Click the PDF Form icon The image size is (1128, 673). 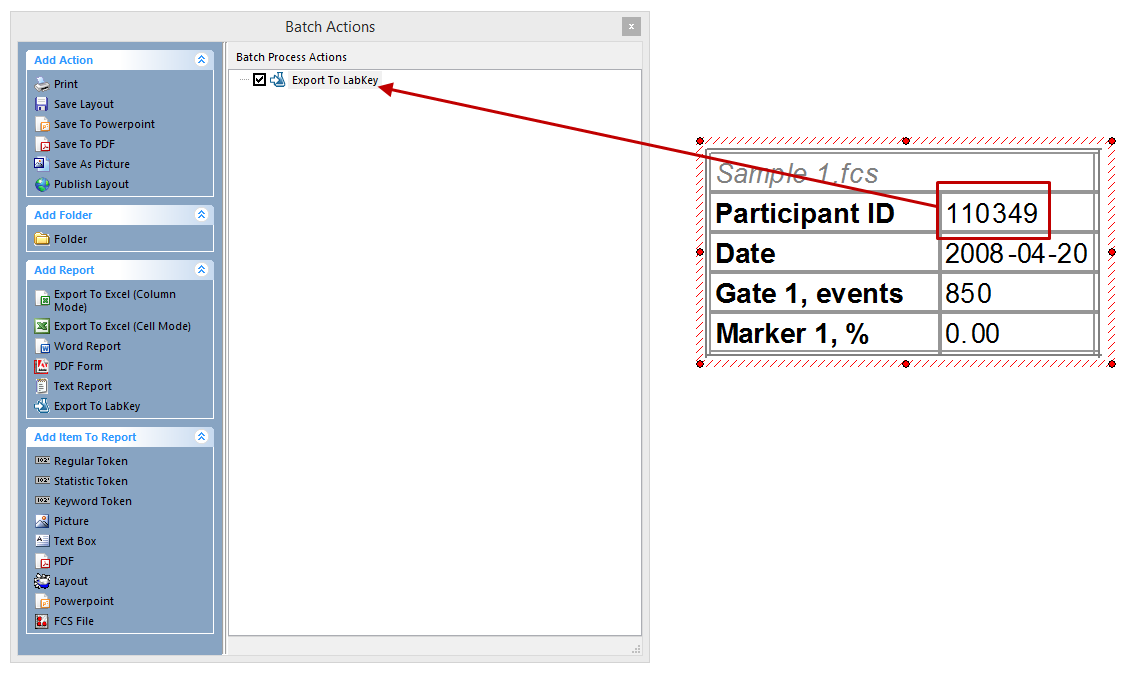point(42,366)
